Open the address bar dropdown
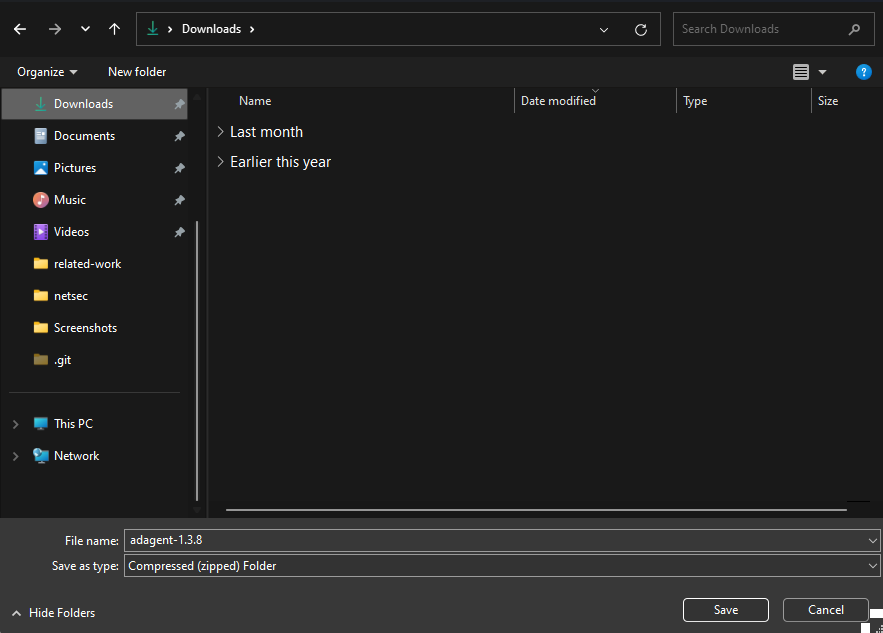Viewport: 883px width, 633px height. click(x=604, y=29)
